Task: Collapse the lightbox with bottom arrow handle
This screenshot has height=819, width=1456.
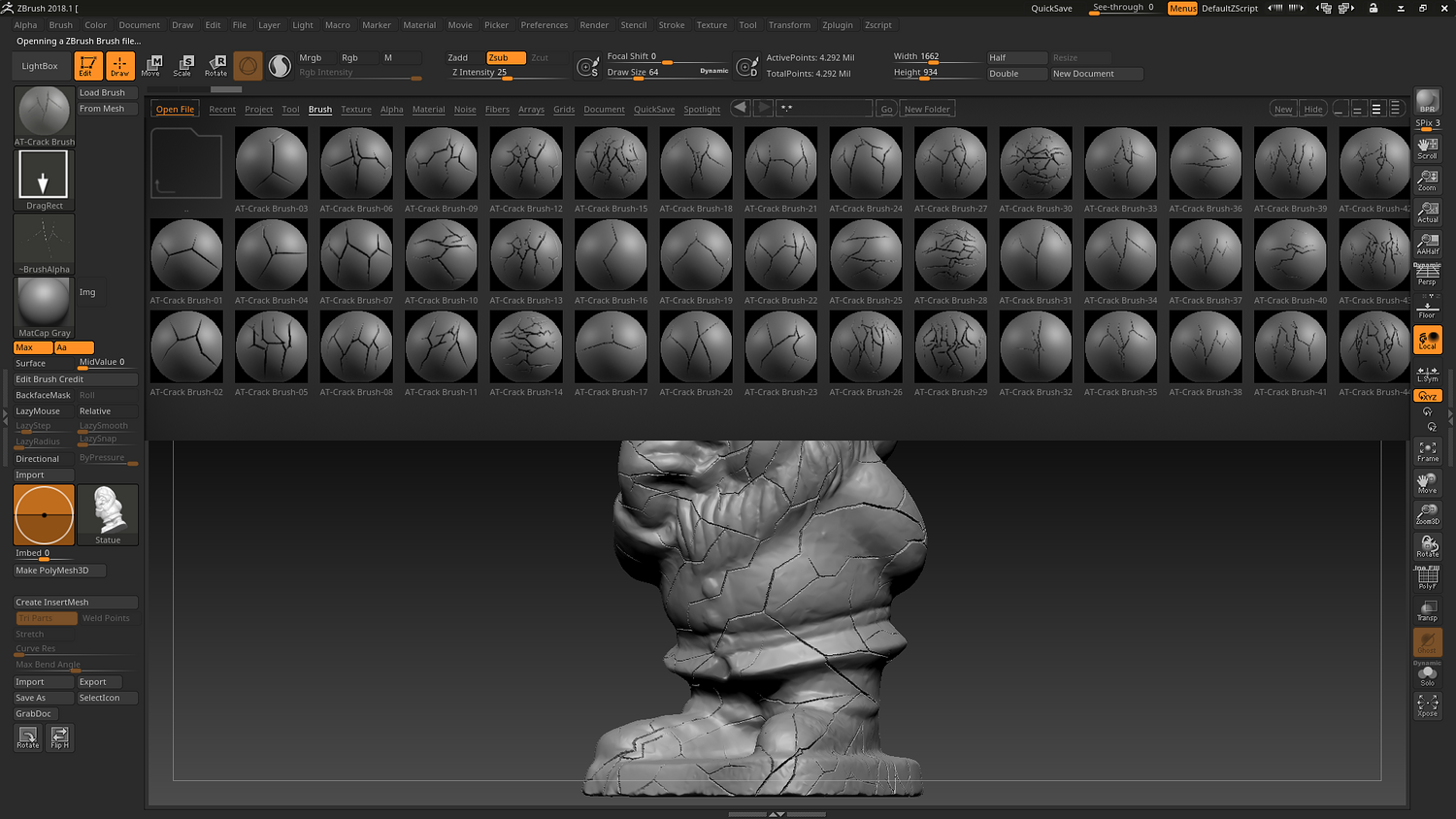Action: 777,814
